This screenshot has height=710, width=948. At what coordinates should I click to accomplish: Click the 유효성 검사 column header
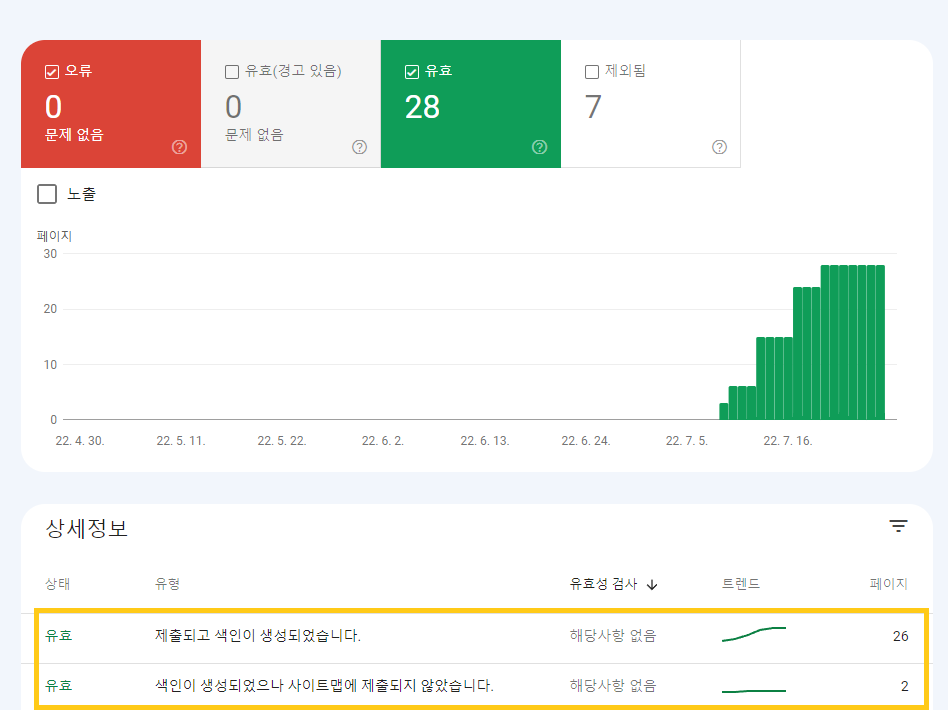(603, 584)
